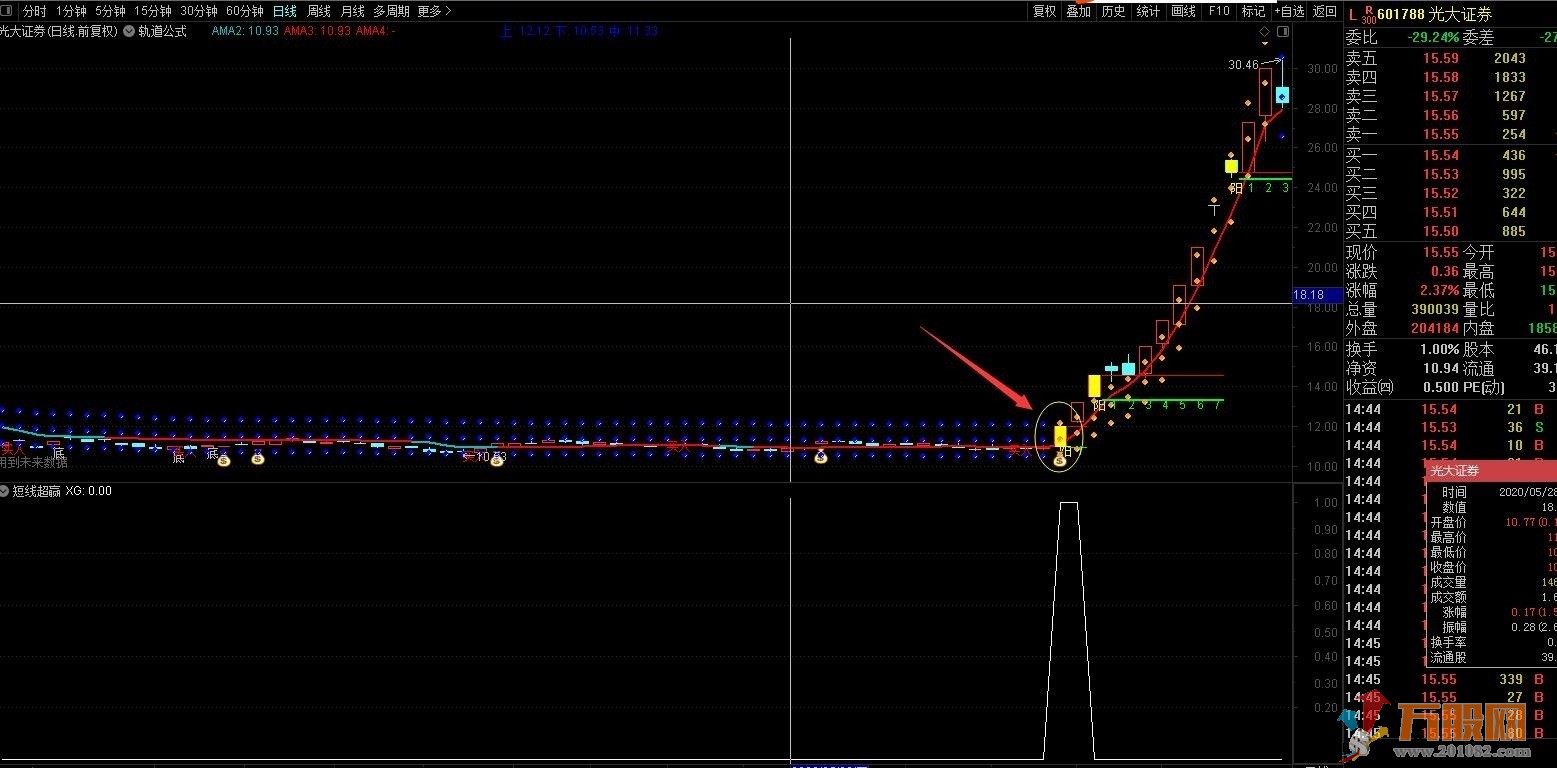This screenshot has width=1557, height=768.
Task: Click the 复权 adjustment button
Action: (1044, 11)
